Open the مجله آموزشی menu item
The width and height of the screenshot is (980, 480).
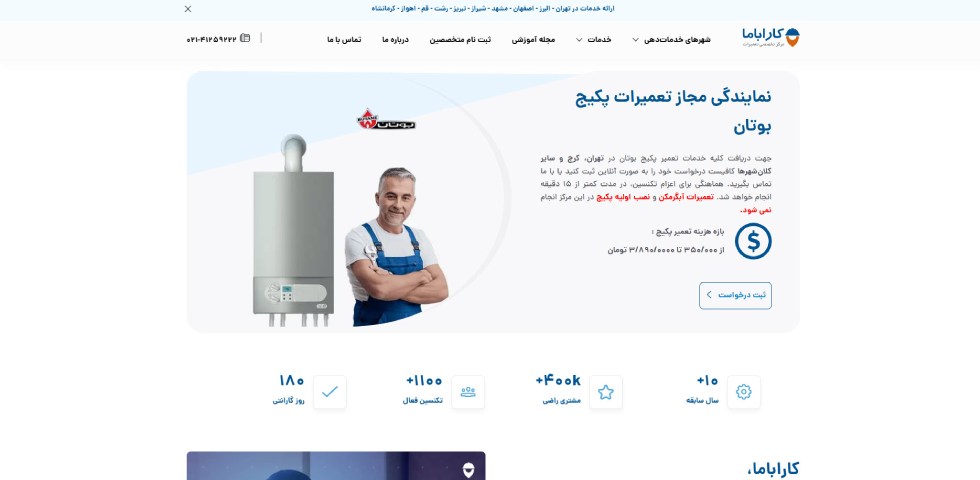coord(534,39)
